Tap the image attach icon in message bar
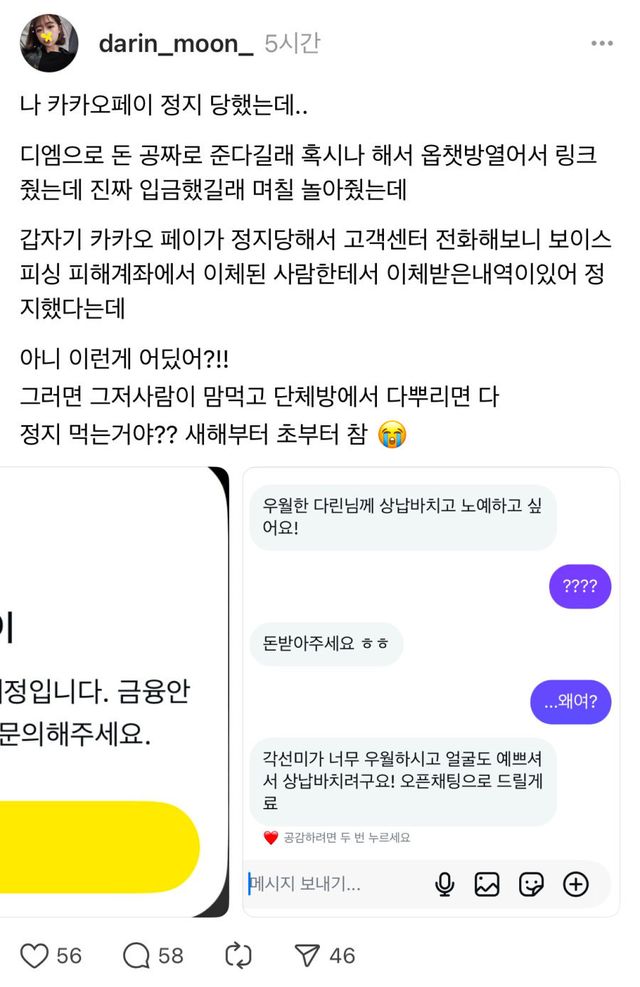 click(486, 884)
